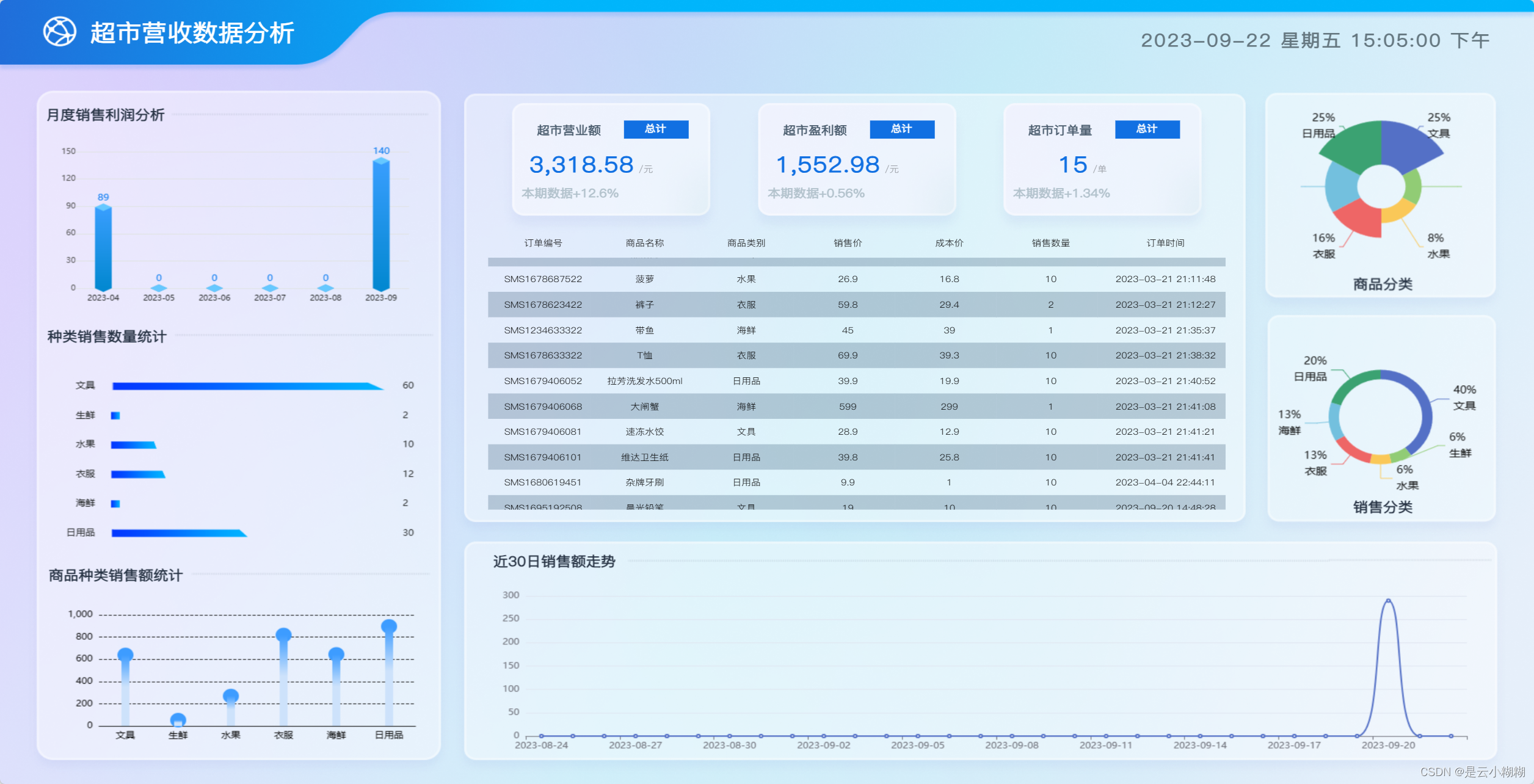The height and width of the screenshot is (784, 1534).
Task: Click the 20% 日用品 label in 销售分类 donut
Action: (x=1310, y=369)
